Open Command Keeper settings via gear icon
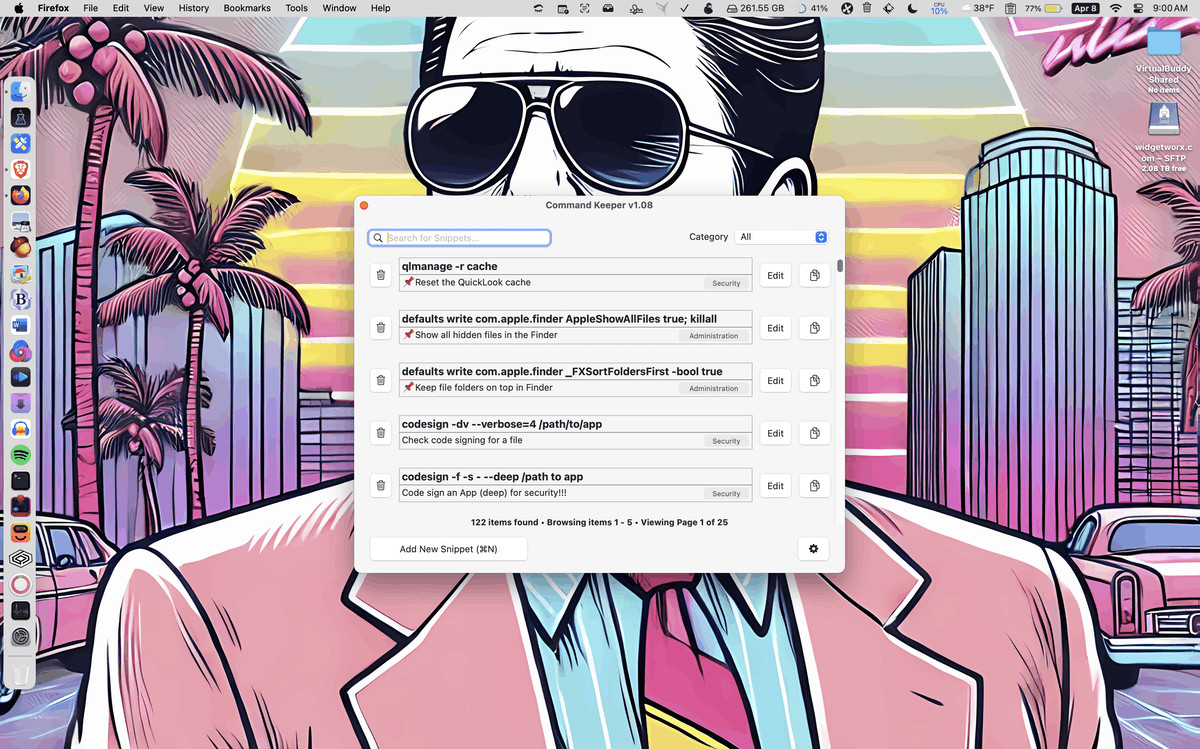 [x=813, y=548]
